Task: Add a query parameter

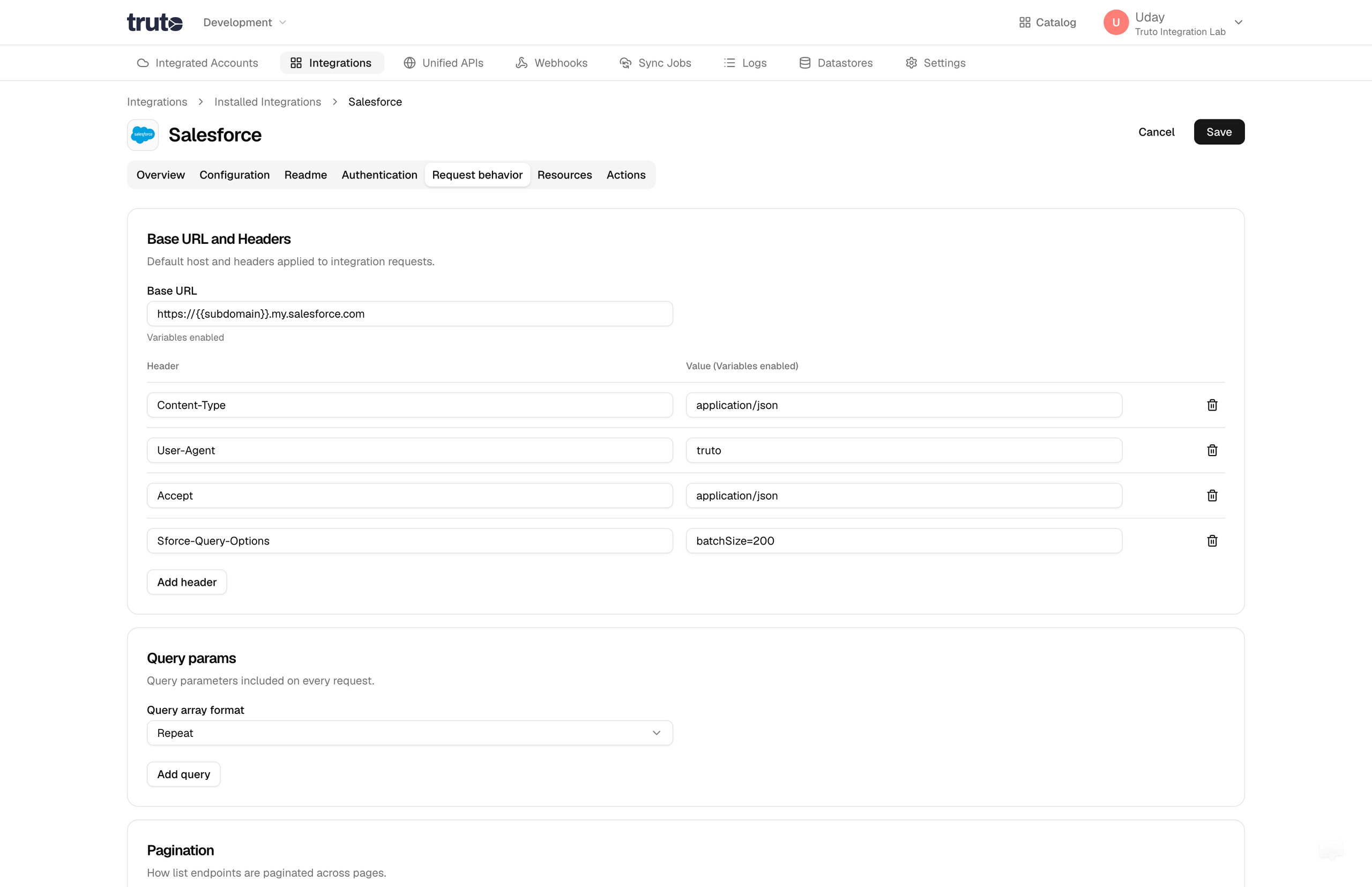Action: tap(184, 774)
